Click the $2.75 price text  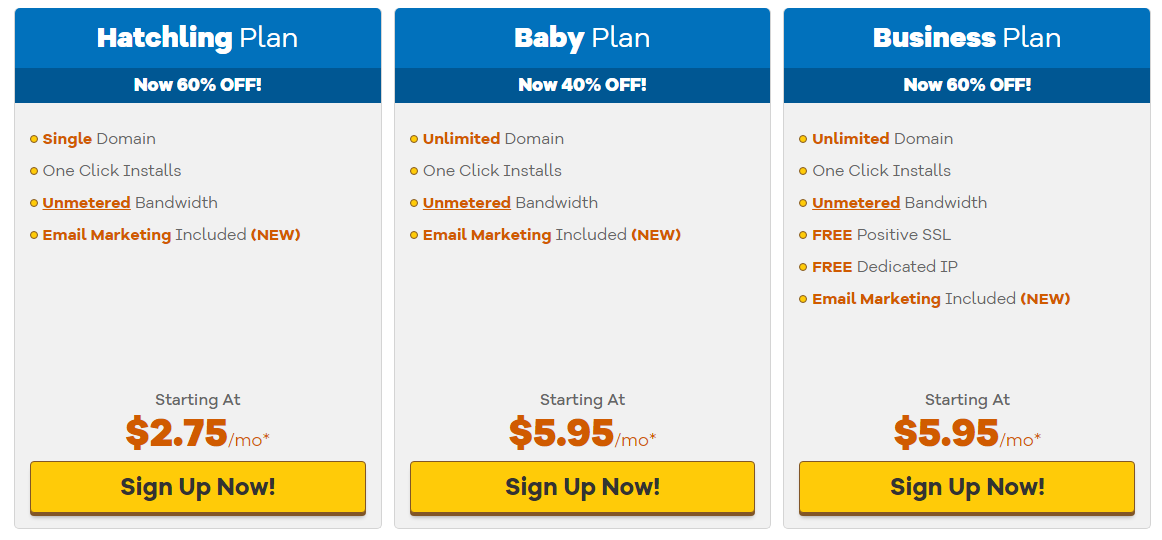[176, 433]
